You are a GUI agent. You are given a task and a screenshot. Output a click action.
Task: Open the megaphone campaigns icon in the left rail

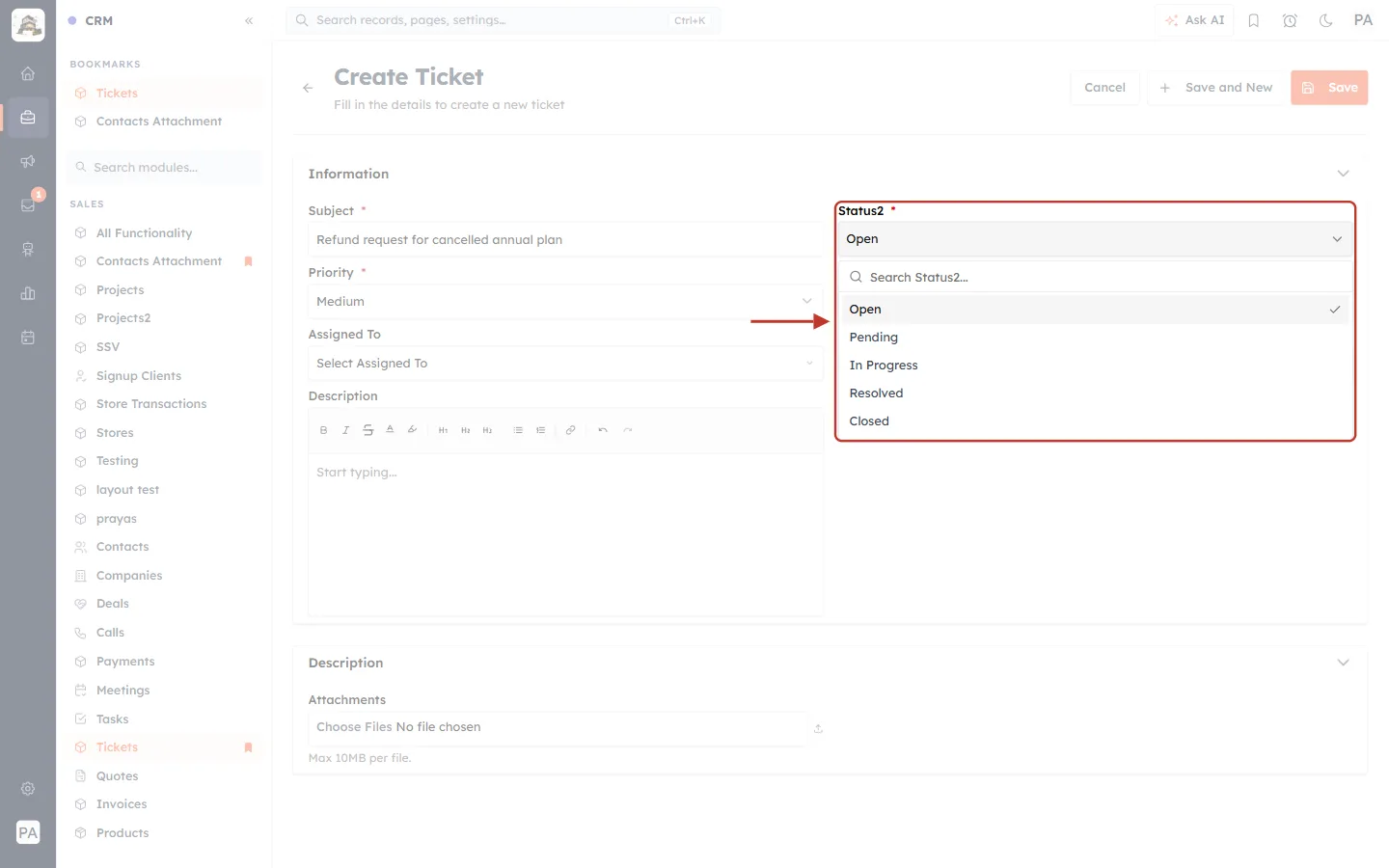coord(28,161)
